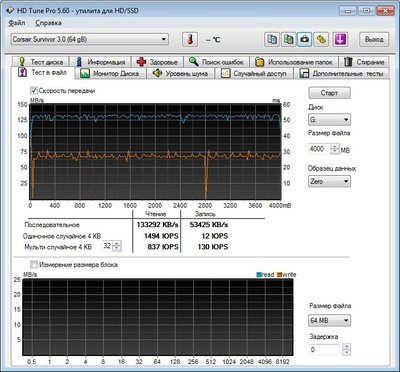Open the Файл menu
Viewport: 400px width, 372px height.
17,23
